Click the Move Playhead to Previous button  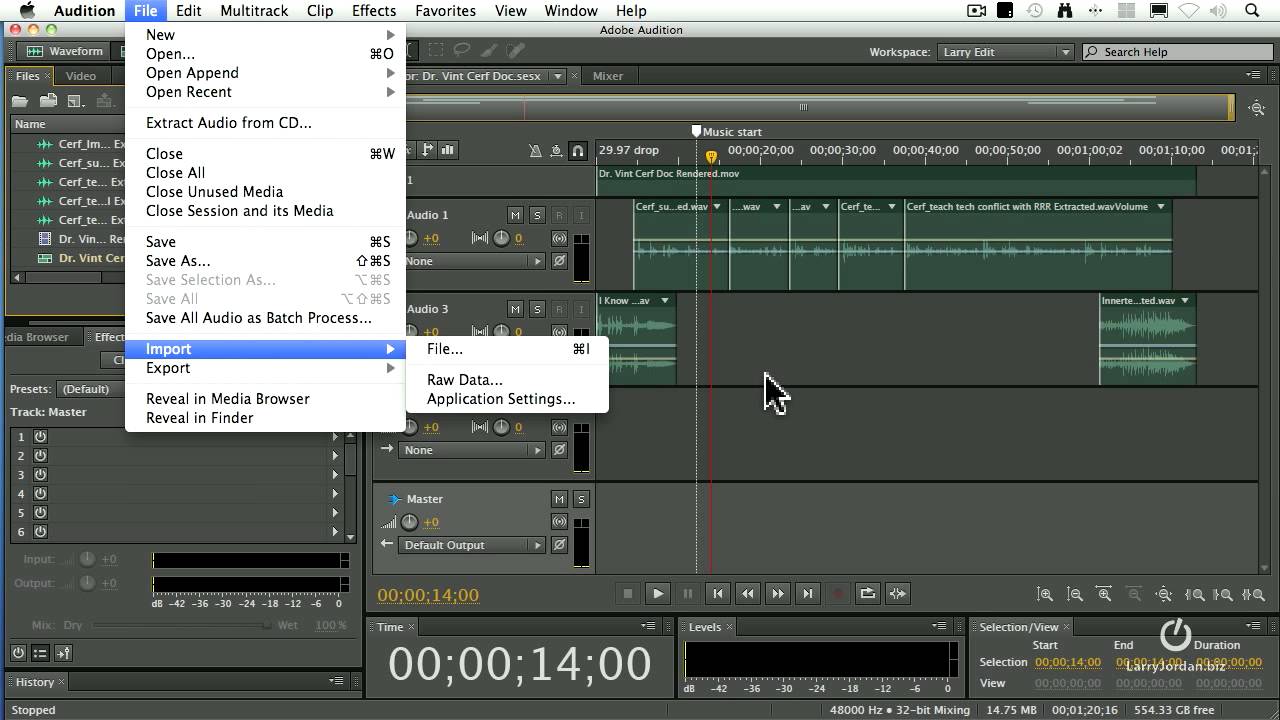point(718,594)
